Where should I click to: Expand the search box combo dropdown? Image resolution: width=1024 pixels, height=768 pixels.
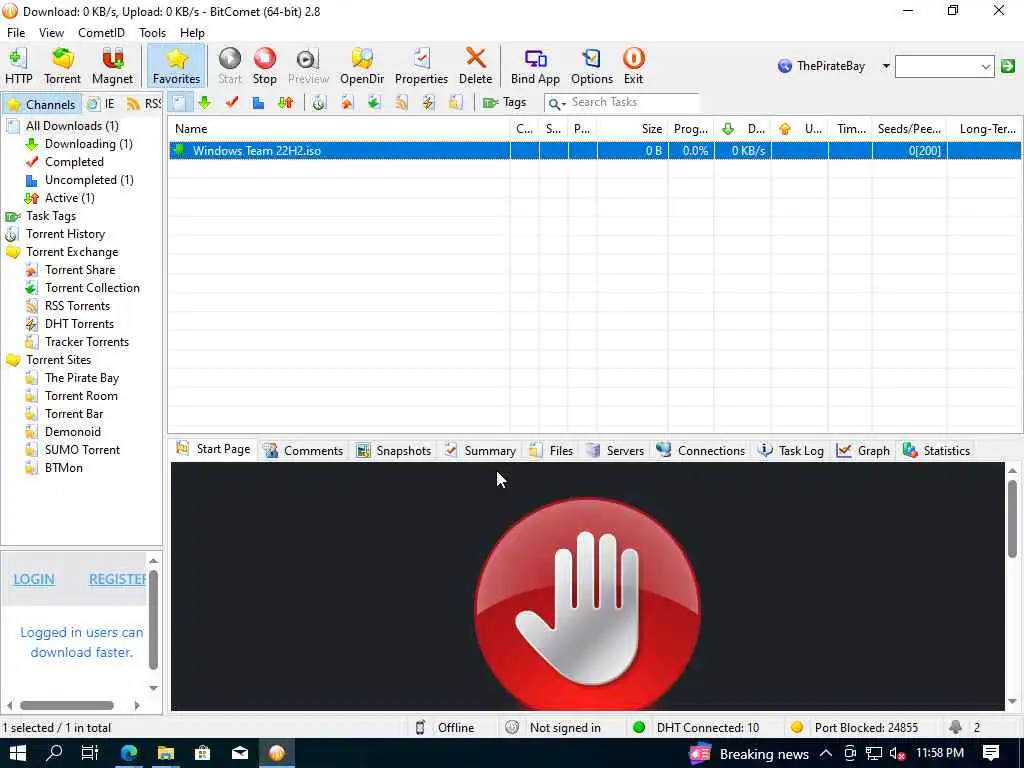[x=985, y=66]
